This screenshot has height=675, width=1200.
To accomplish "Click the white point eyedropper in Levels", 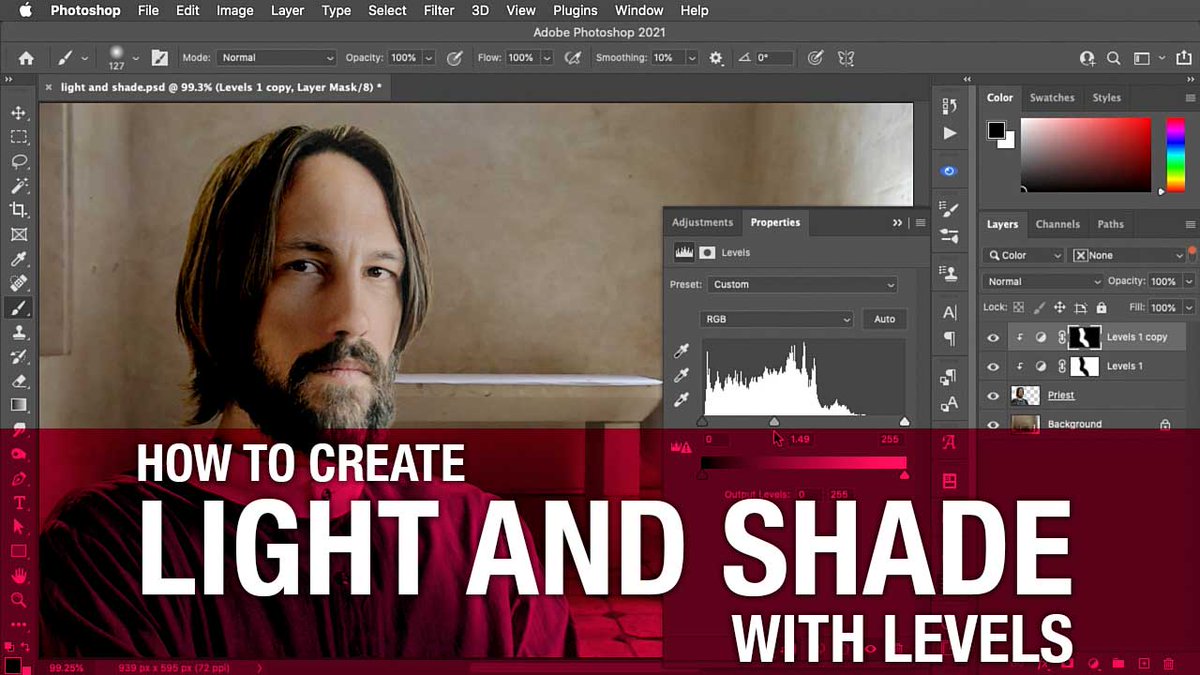I will click(681, 399).
